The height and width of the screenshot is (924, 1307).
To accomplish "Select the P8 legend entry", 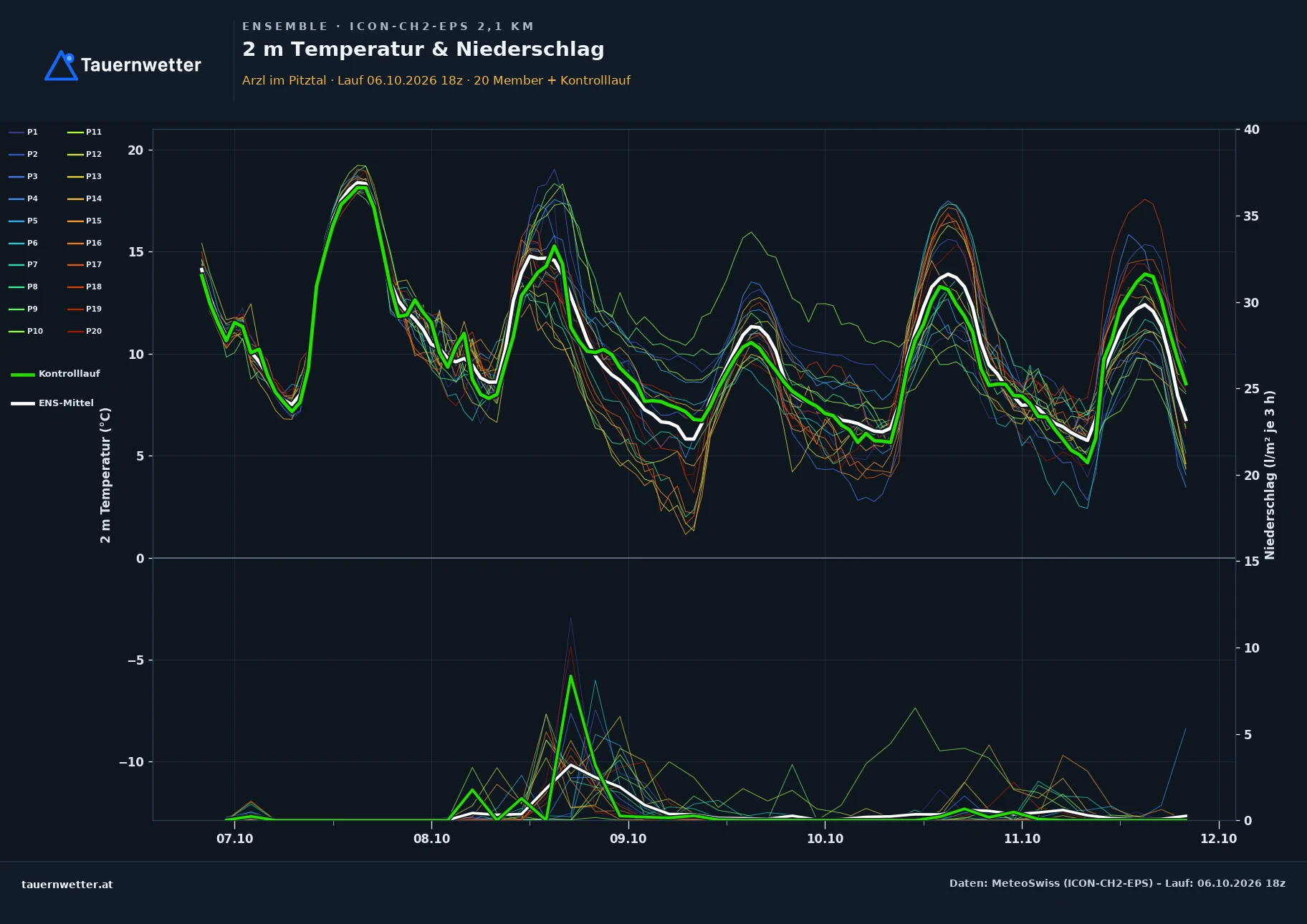I will (24, 287).
